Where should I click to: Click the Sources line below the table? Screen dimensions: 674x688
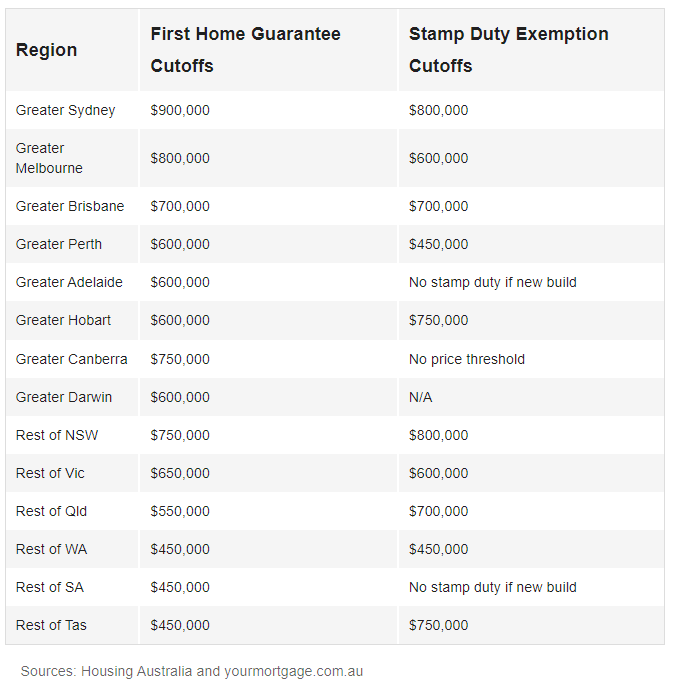(191, 671)
